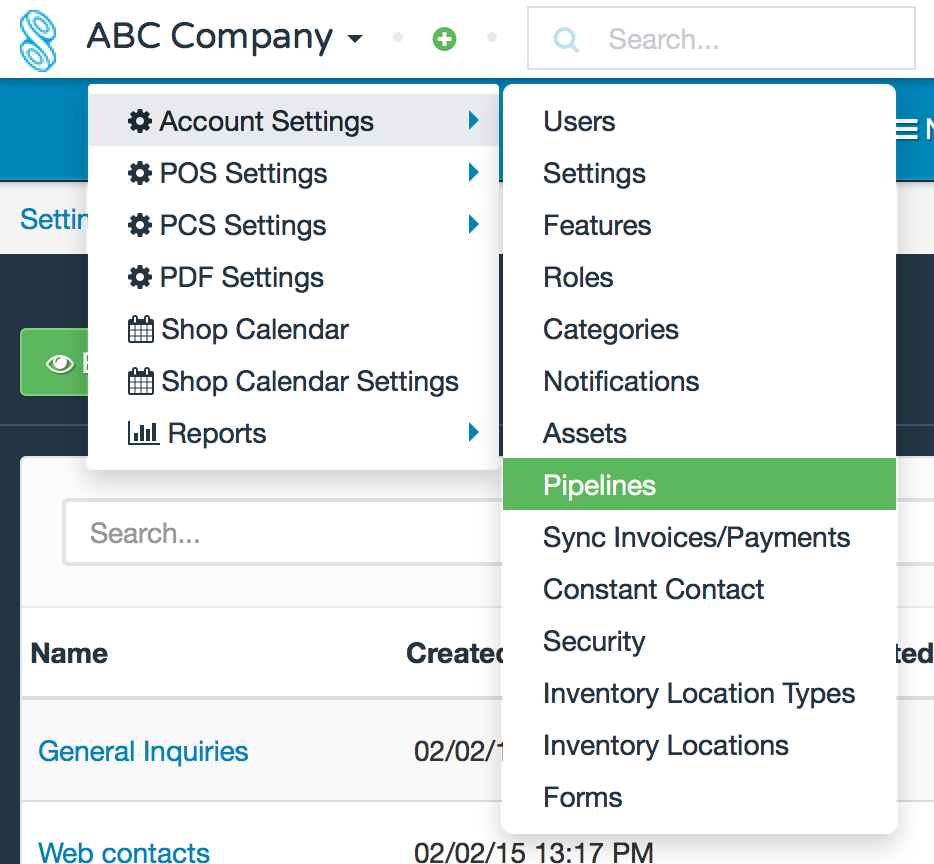Click the PDF Settings gear icon

[x=142, y=276]
